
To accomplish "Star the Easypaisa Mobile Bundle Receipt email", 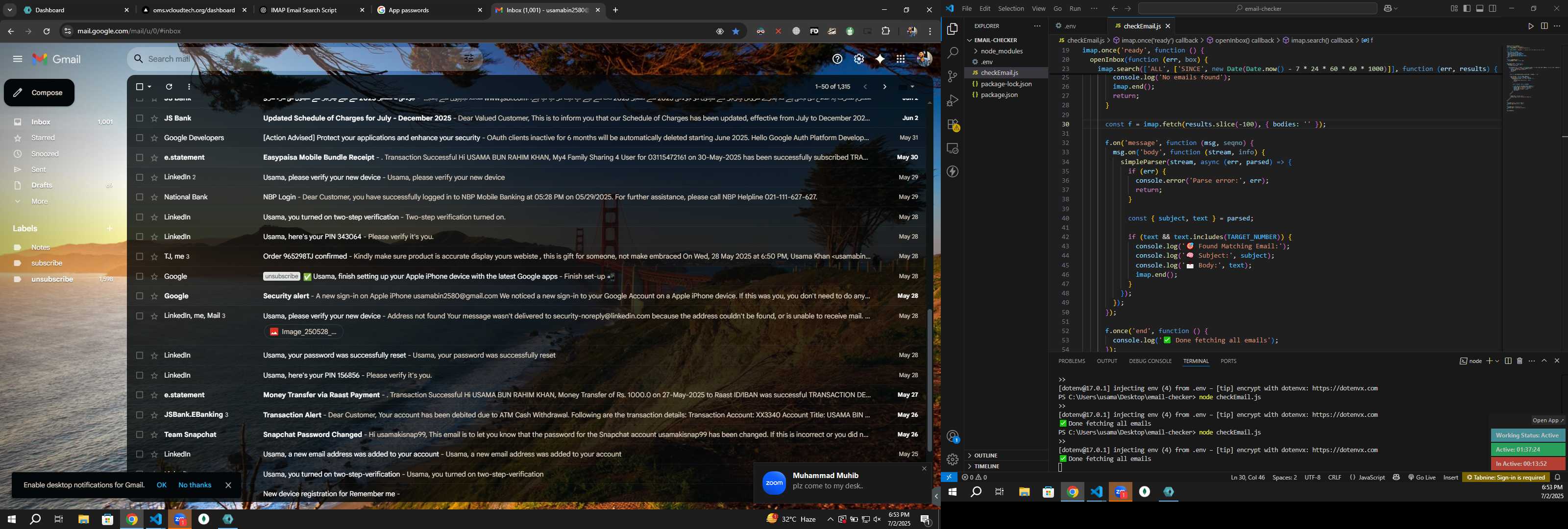I will (155, 158).
